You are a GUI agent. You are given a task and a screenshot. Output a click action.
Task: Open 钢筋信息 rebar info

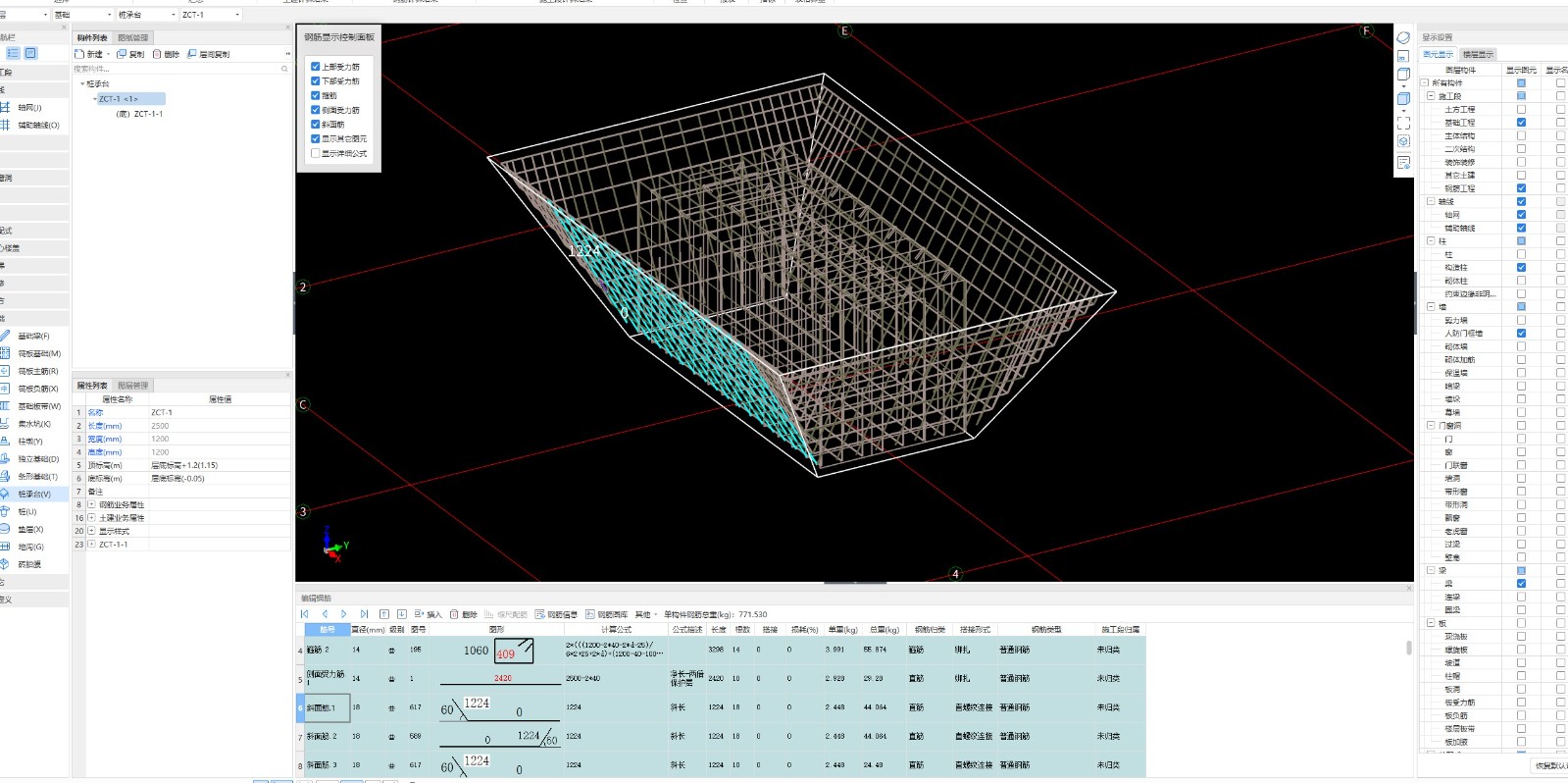pyautogui.click(x=556, y=614)
